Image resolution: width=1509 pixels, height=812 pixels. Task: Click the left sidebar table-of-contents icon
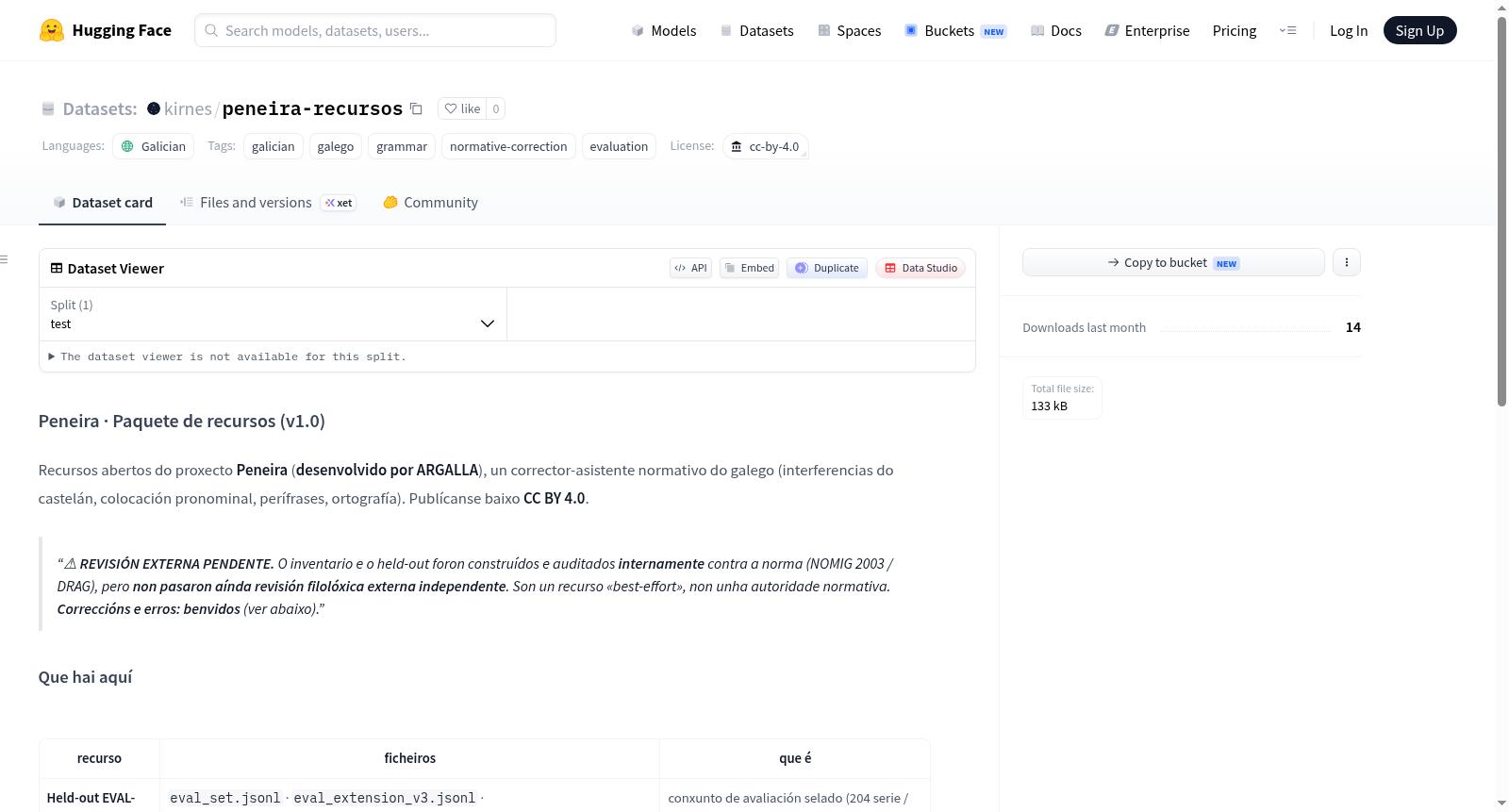click(x=5, y=259)
